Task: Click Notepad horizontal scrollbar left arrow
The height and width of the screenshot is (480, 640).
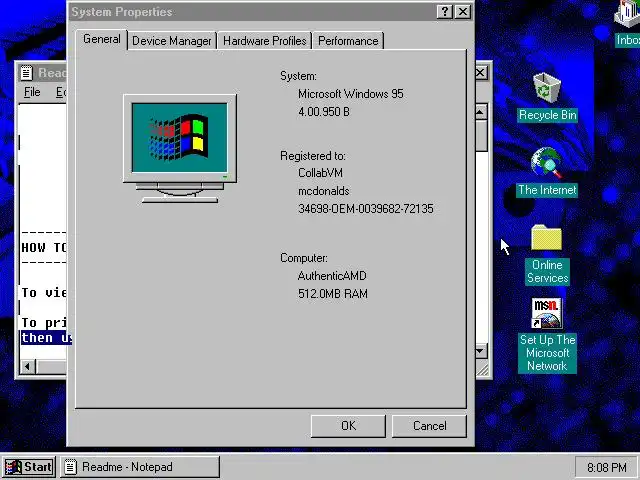Action: coord(28,366)
